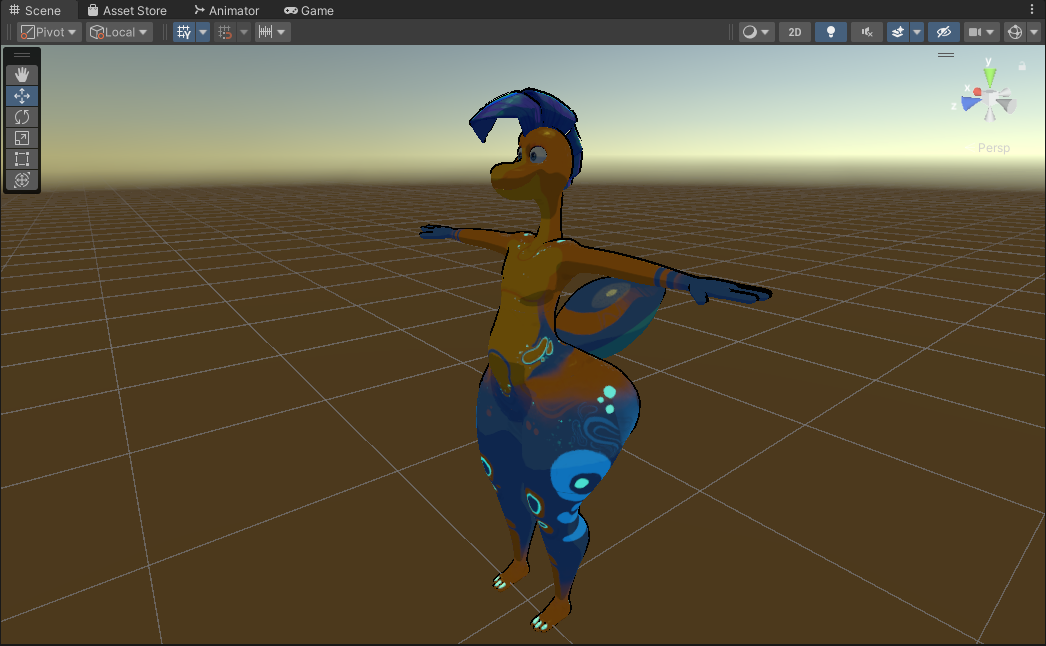The image size is (1046, 646).
Task: Select the Rect tool
Action: tap(22, 159)
